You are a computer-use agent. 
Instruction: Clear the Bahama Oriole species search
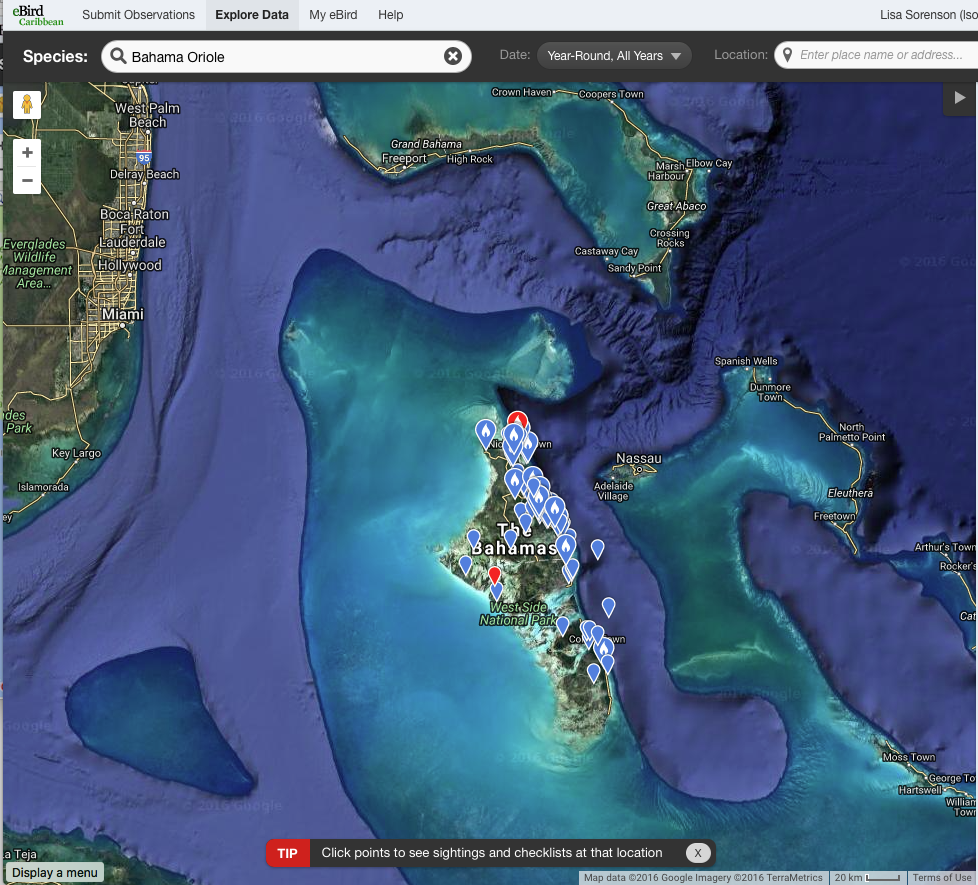tap(453, 56)
